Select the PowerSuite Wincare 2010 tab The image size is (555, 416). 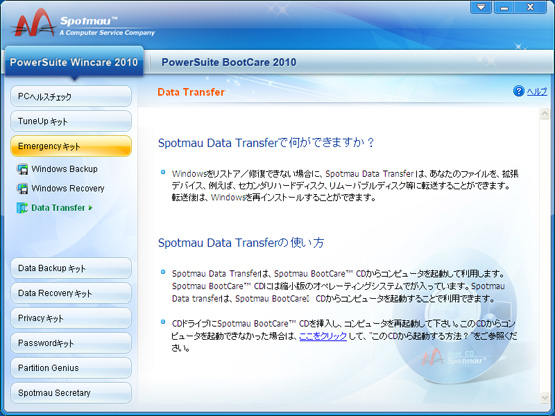point(74,62)
